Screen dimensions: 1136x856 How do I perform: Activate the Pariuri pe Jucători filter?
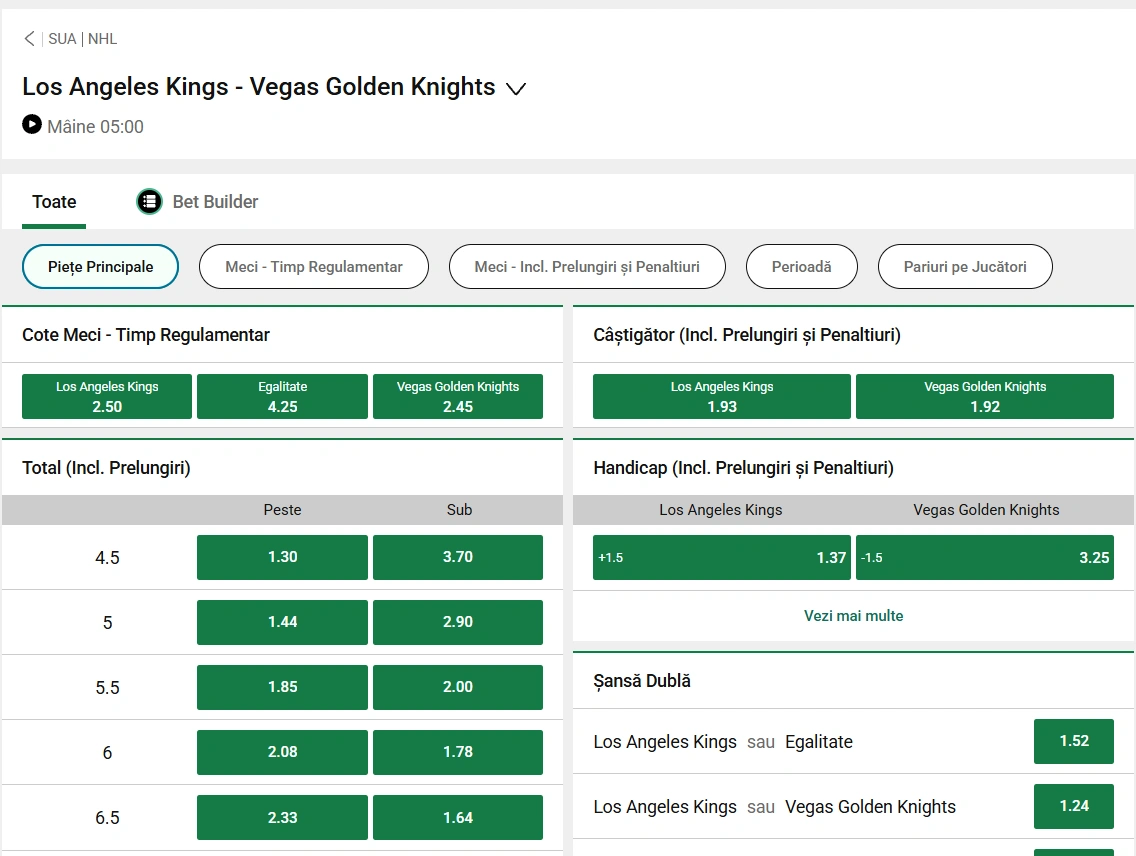pyautogui.click(x=964, y=266)
